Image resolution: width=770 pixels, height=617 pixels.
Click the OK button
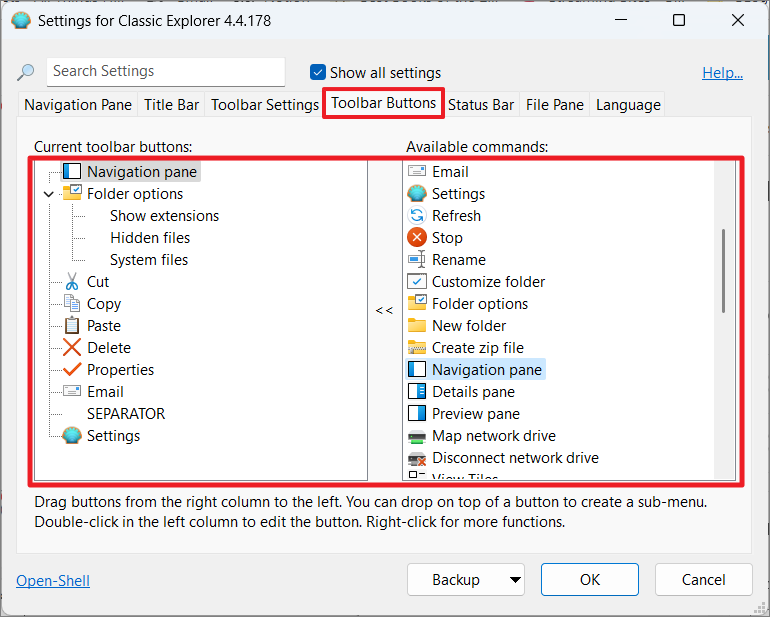[x=590, y=580]
